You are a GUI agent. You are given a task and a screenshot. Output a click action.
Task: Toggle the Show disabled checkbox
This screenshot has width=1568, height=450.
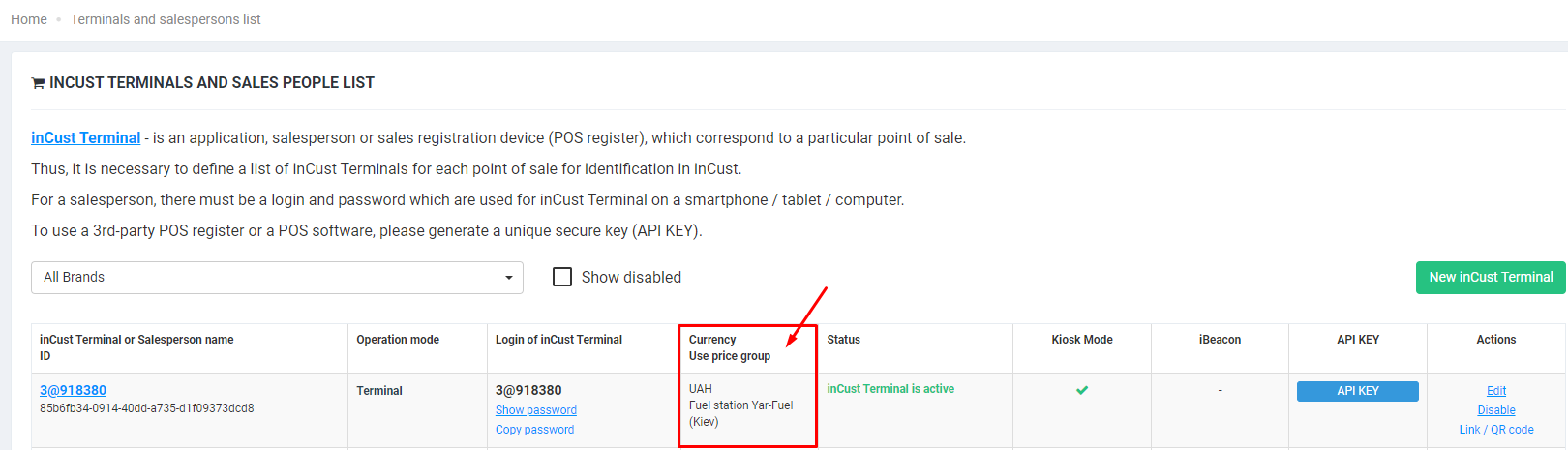click(x=562, y=277)
